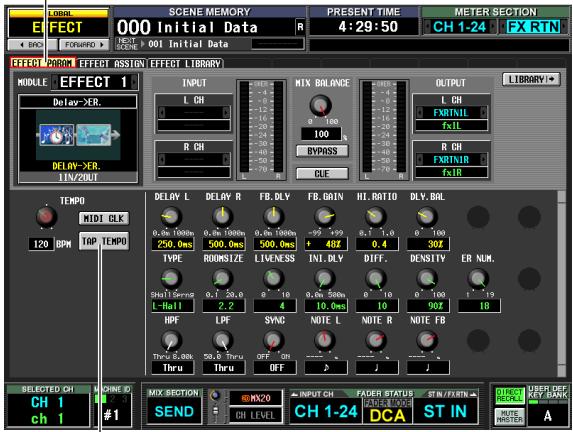Click the Delay->ER. effect type graphic

[x=78, y=135]
